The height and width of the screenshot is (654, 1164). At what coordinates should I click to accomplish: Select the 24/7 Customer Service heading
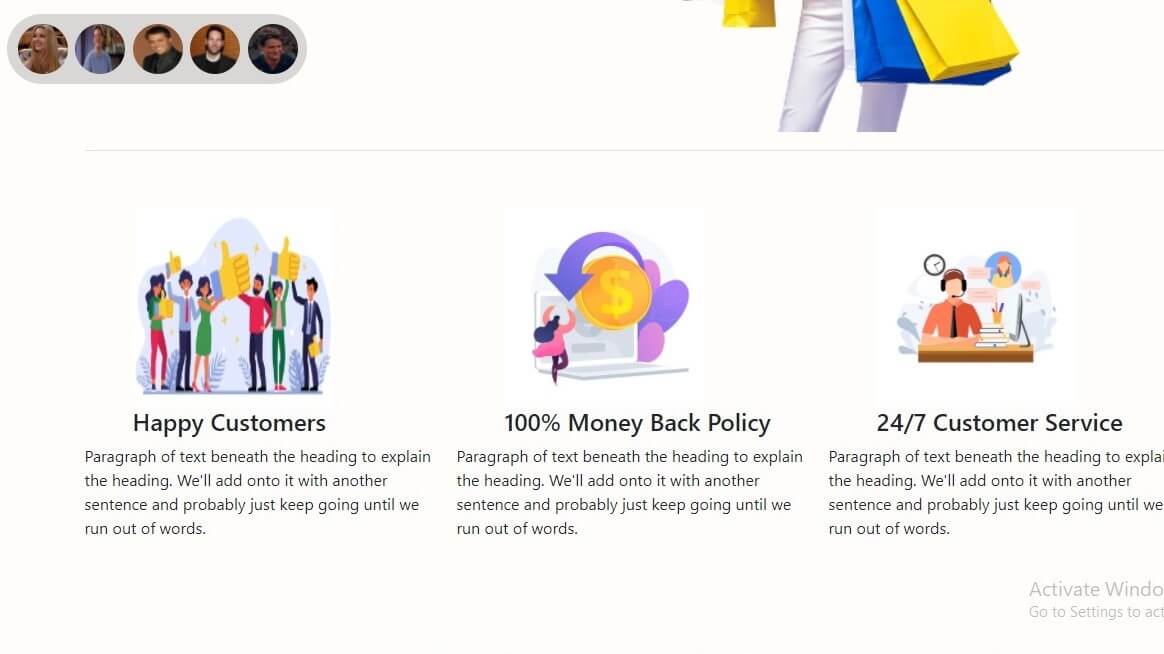click(x=999, y=422)
